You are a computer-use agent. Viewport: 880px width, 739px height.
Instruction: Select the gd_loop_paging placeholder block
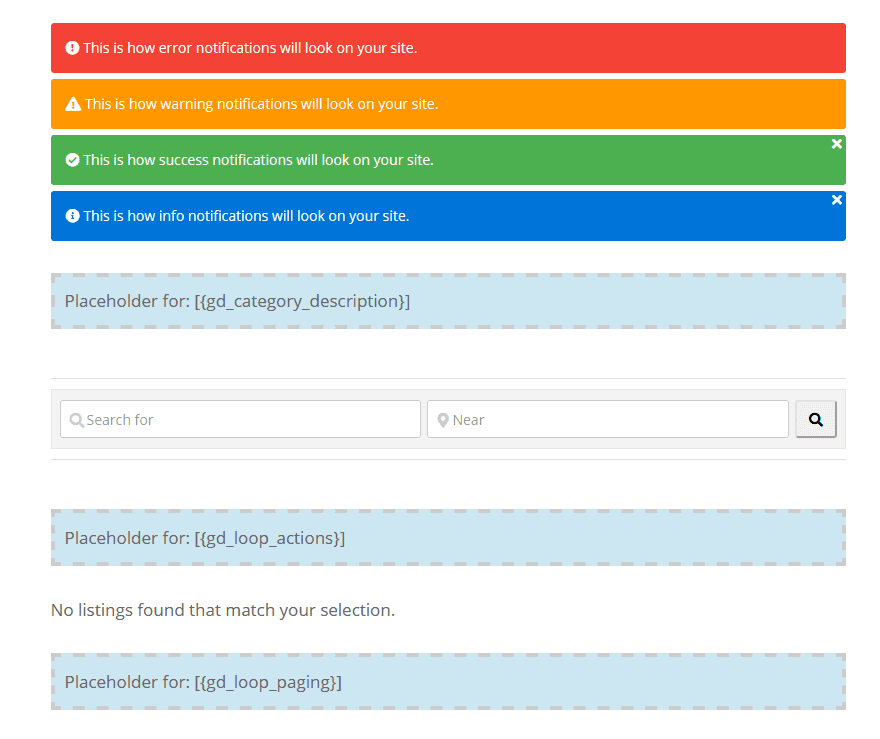point(447,681)
